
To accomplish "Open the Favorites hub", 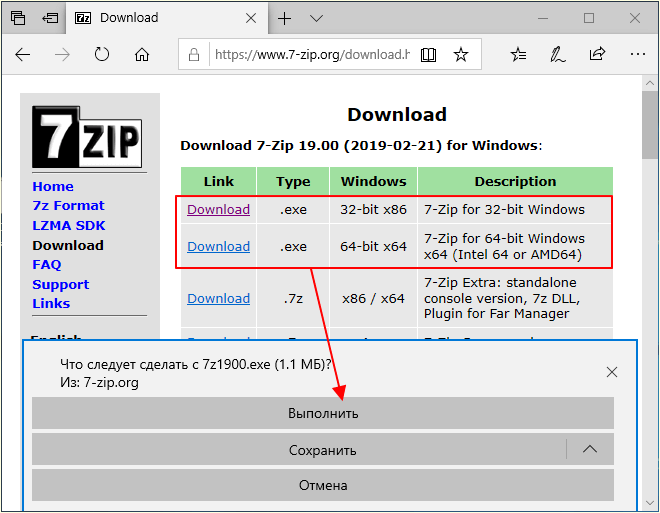I will pos(518,54).
